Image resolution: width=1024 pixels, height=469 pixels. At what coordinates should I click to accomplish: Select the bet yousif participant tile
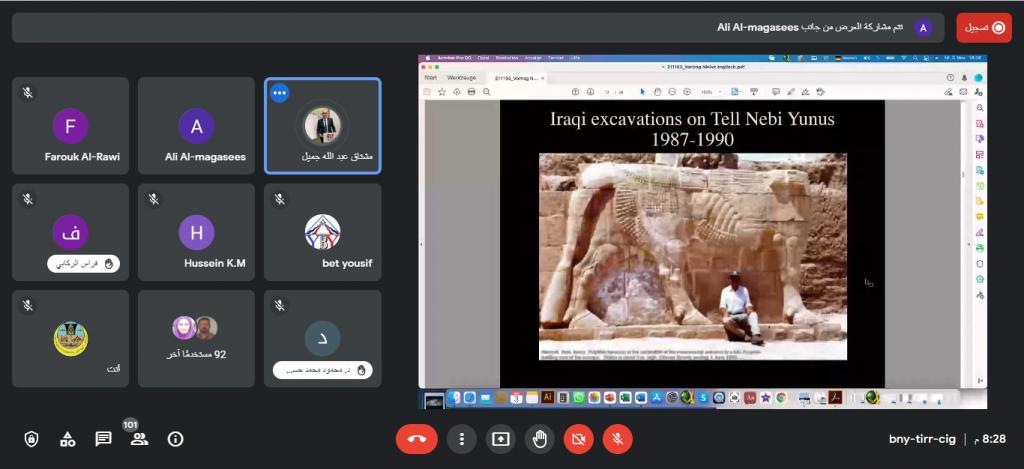[x=322, y=232]
